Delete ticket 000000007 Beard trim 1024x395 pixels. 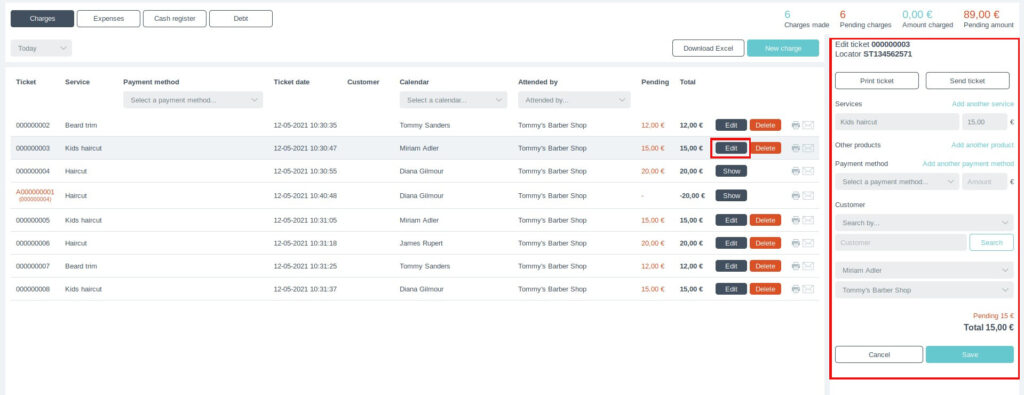pos(765,266)
